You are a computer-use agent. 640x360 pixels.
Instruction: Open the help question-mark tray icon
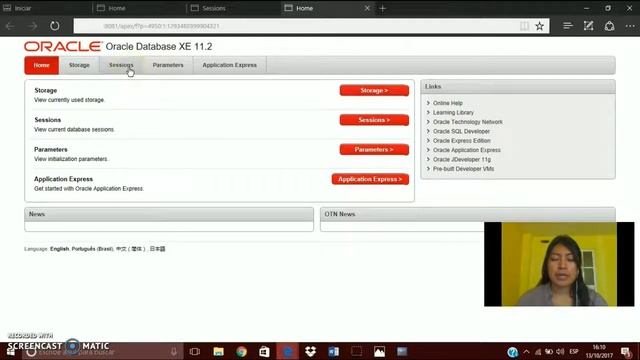pos(513,352)
